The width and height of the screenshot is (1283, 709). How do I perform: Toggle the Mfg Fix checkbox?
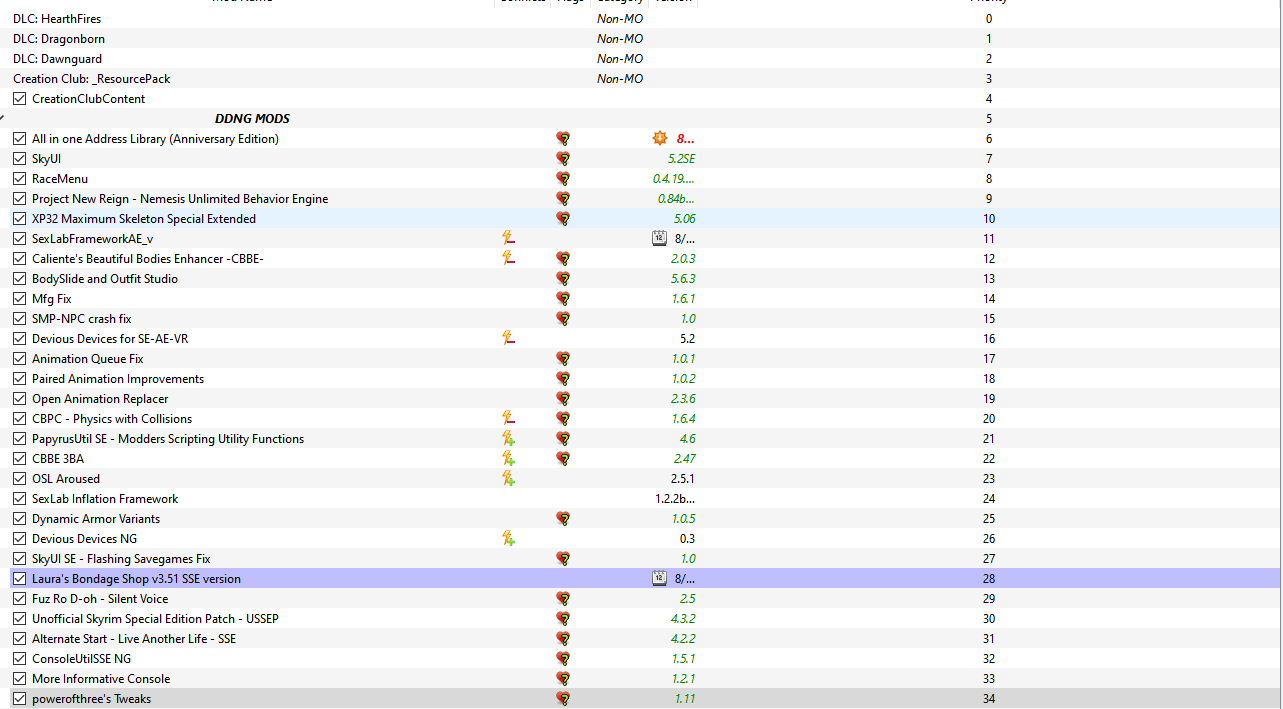point(20,299)
